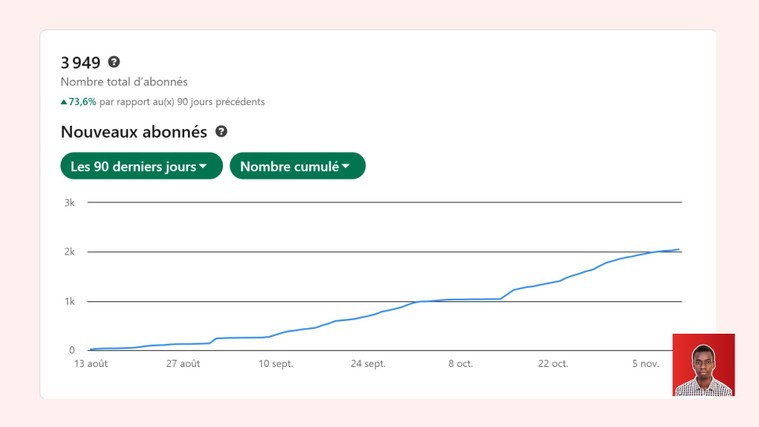Open the "Les 90 derniers jours" dropdown
This screenshot has height=427, width=759.
point(141,166)
